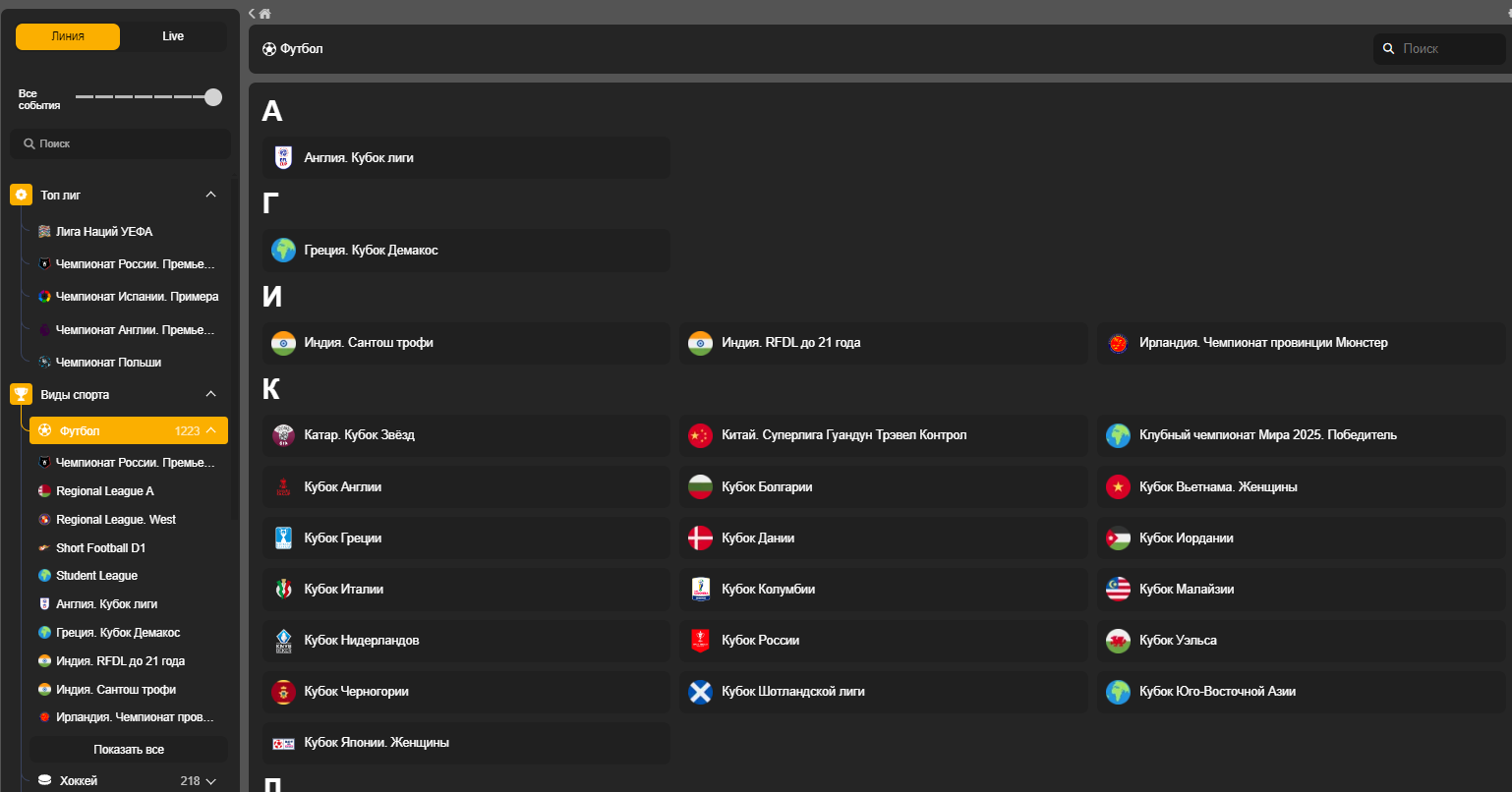Click the Все события time slider handle

(213, 97)
